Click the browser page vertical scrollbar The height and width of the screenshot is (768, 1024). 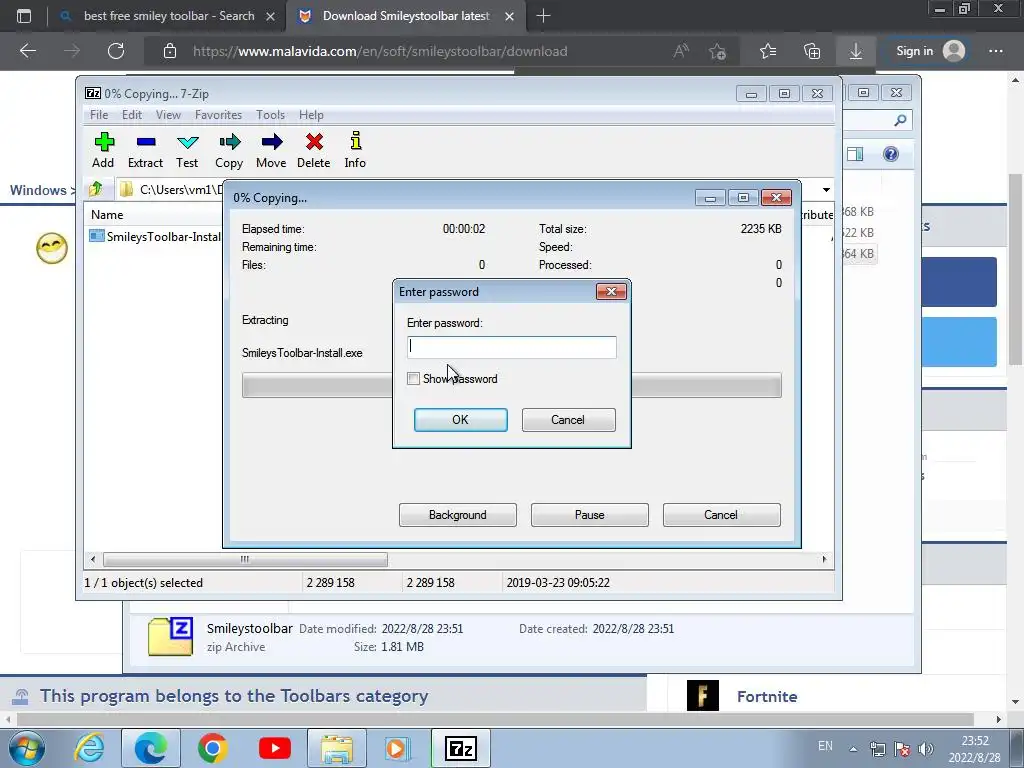pyautogui.click(x=1015, y=270)
